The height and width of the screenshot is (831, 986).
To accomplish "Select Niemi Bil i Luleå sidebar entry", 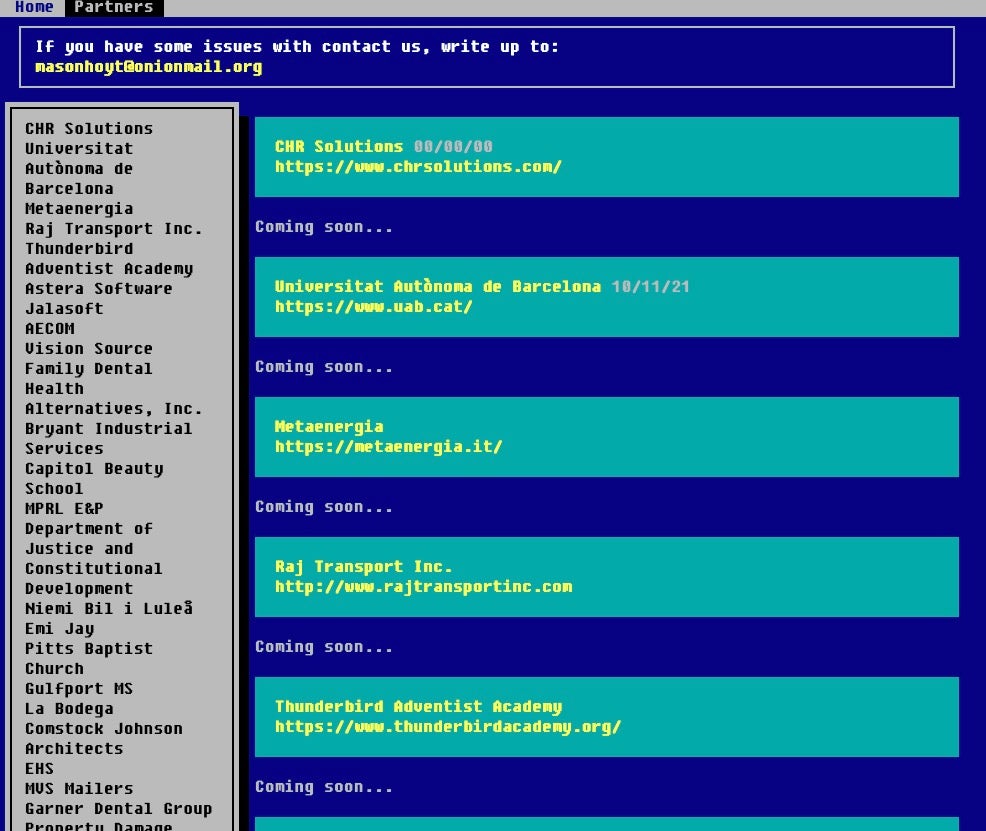I will tap(108, 609).
